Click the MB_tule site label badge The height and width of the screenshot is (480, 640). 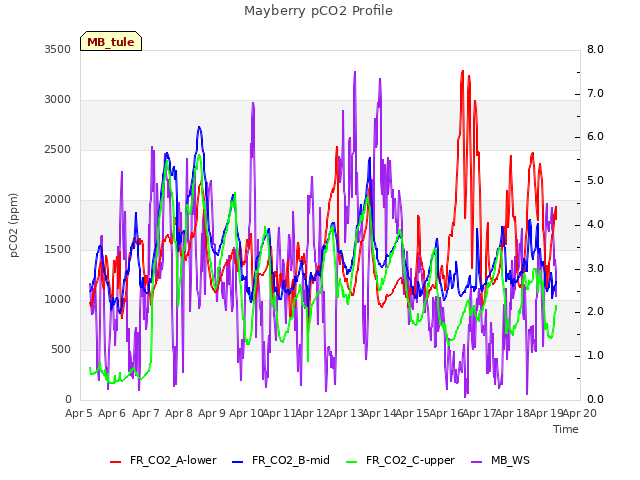[111, 41]
